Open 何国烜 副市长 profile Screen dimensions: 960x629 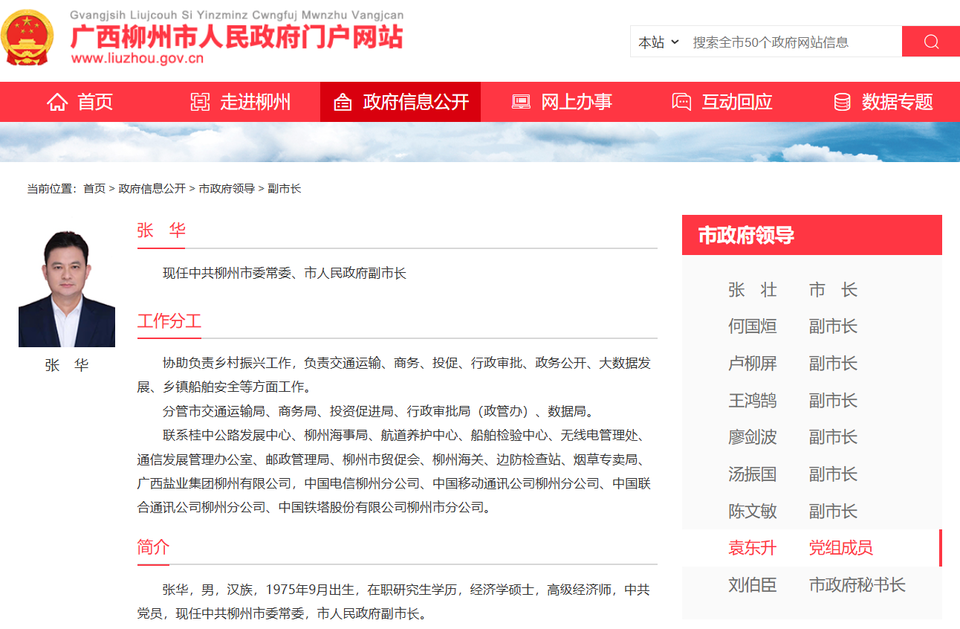click(792, 327)
